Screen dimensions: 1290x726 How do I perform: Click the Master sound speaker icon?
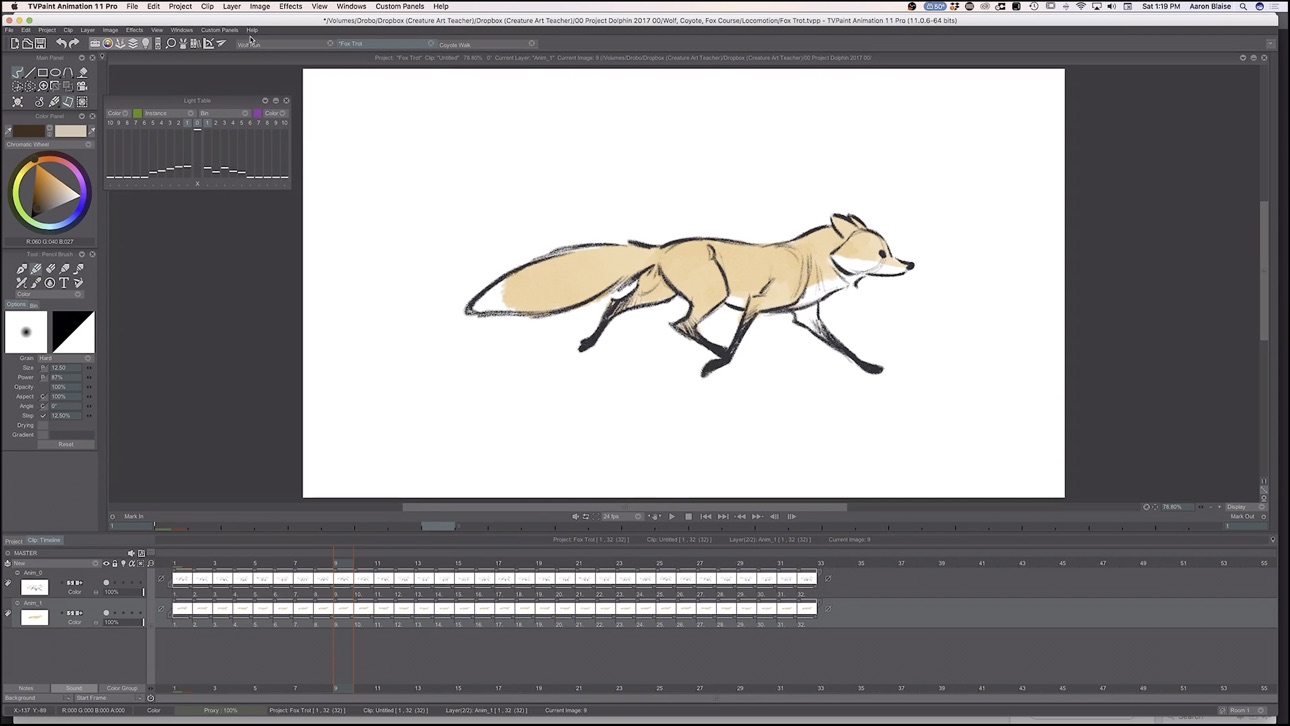point(131,553)
